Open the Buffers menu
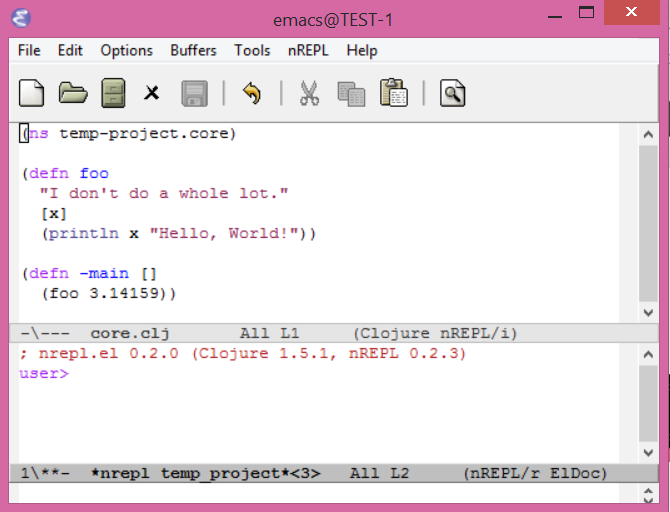 coord(193,50)
